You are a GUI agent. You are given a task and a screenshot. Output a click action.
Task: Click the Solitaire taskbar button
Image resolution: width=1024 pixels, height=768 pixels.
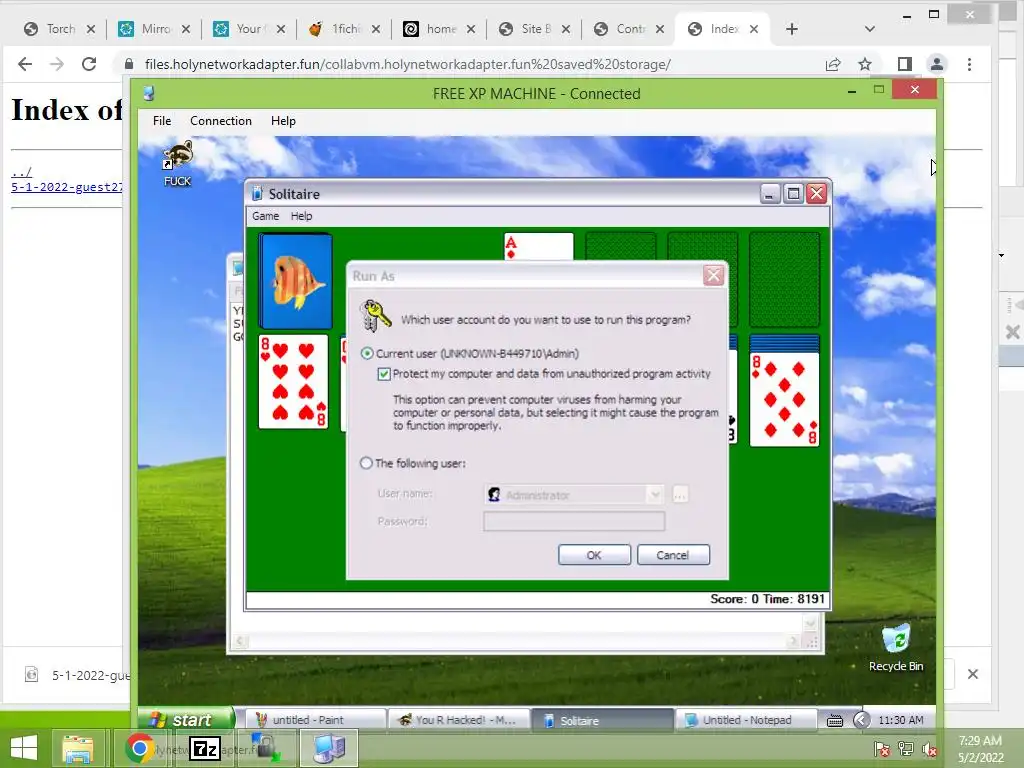click(x=602, y=720)
